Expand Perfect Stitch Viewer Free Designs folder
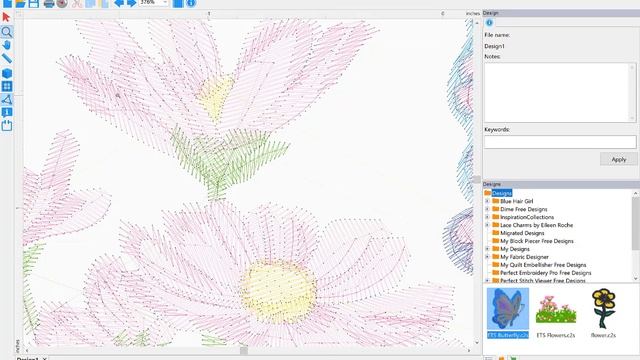 click(x=487, y=281)
